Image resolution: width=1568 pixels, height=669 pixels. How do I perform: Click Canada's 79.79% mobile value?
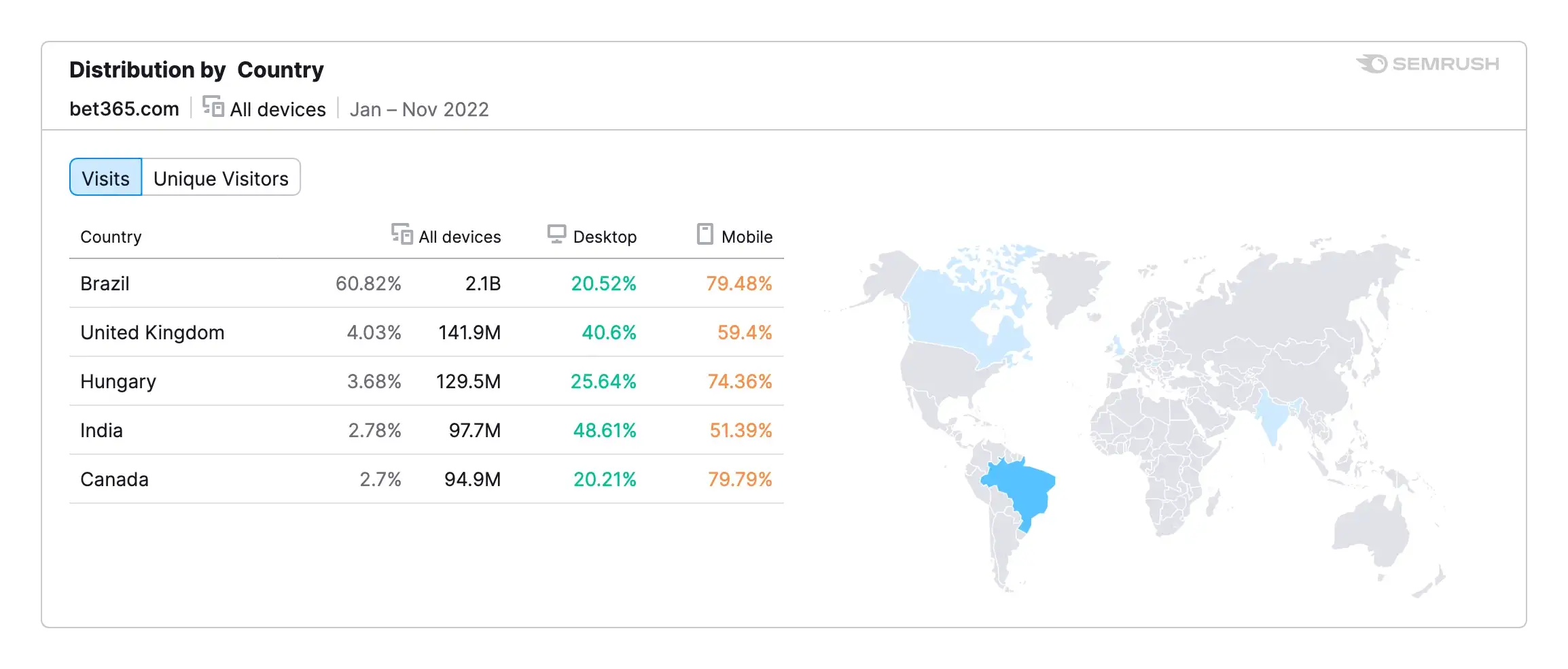point(740,479)
